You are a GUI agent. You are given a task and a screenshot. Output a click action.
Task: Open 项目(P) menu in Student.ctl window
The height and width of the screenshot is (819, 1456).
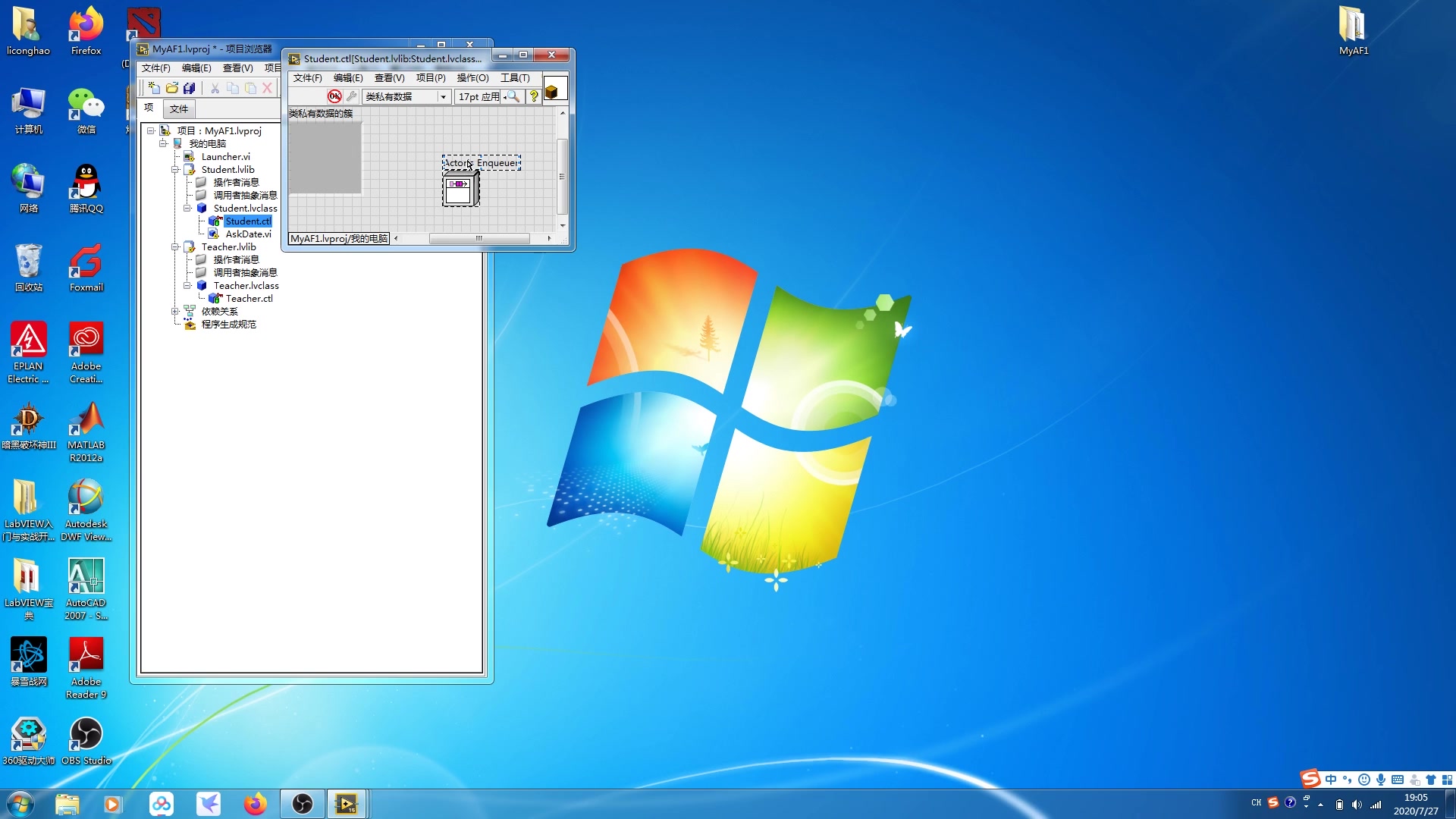[431, 78]
